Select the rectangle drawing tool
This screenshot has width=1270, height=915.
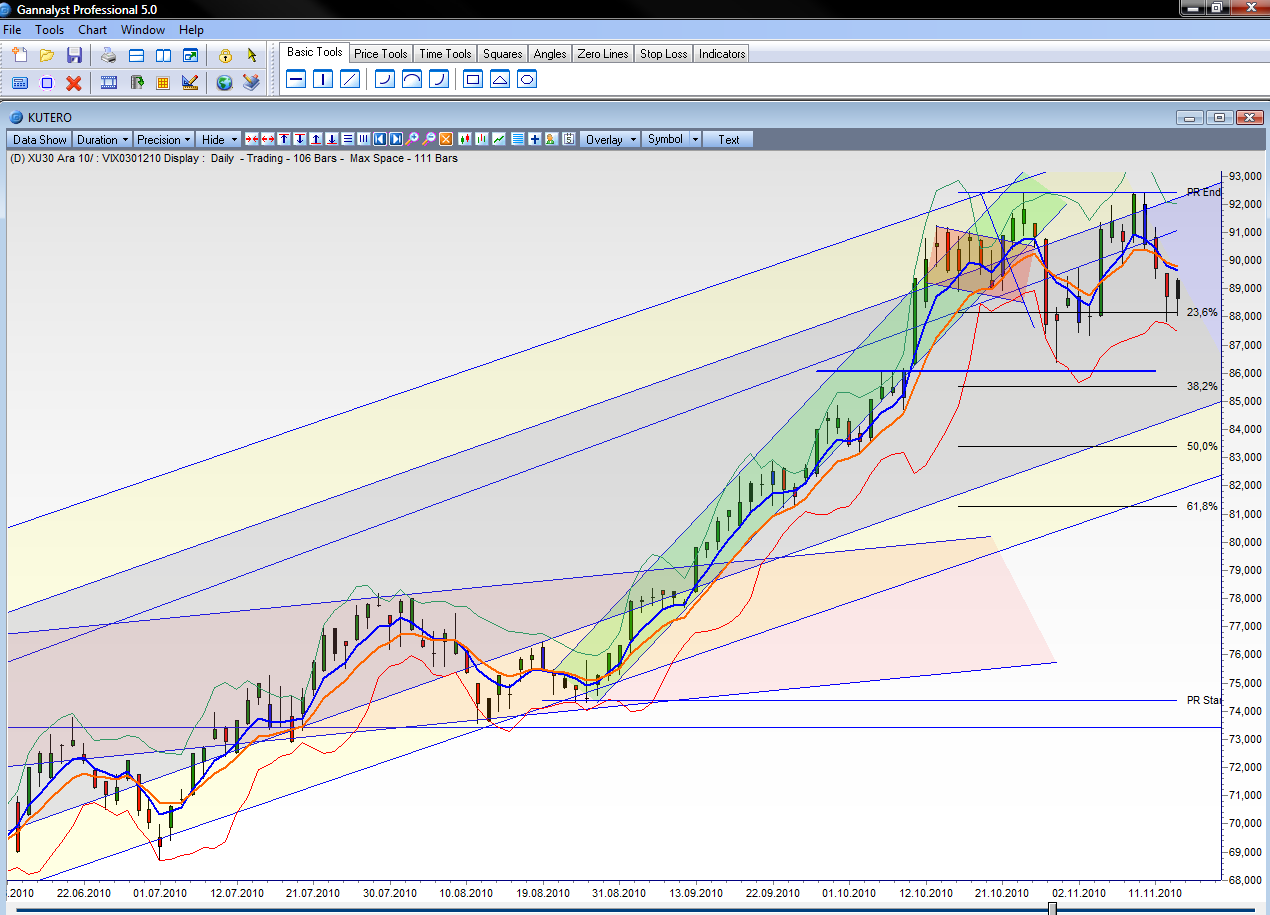click(473, 79)
